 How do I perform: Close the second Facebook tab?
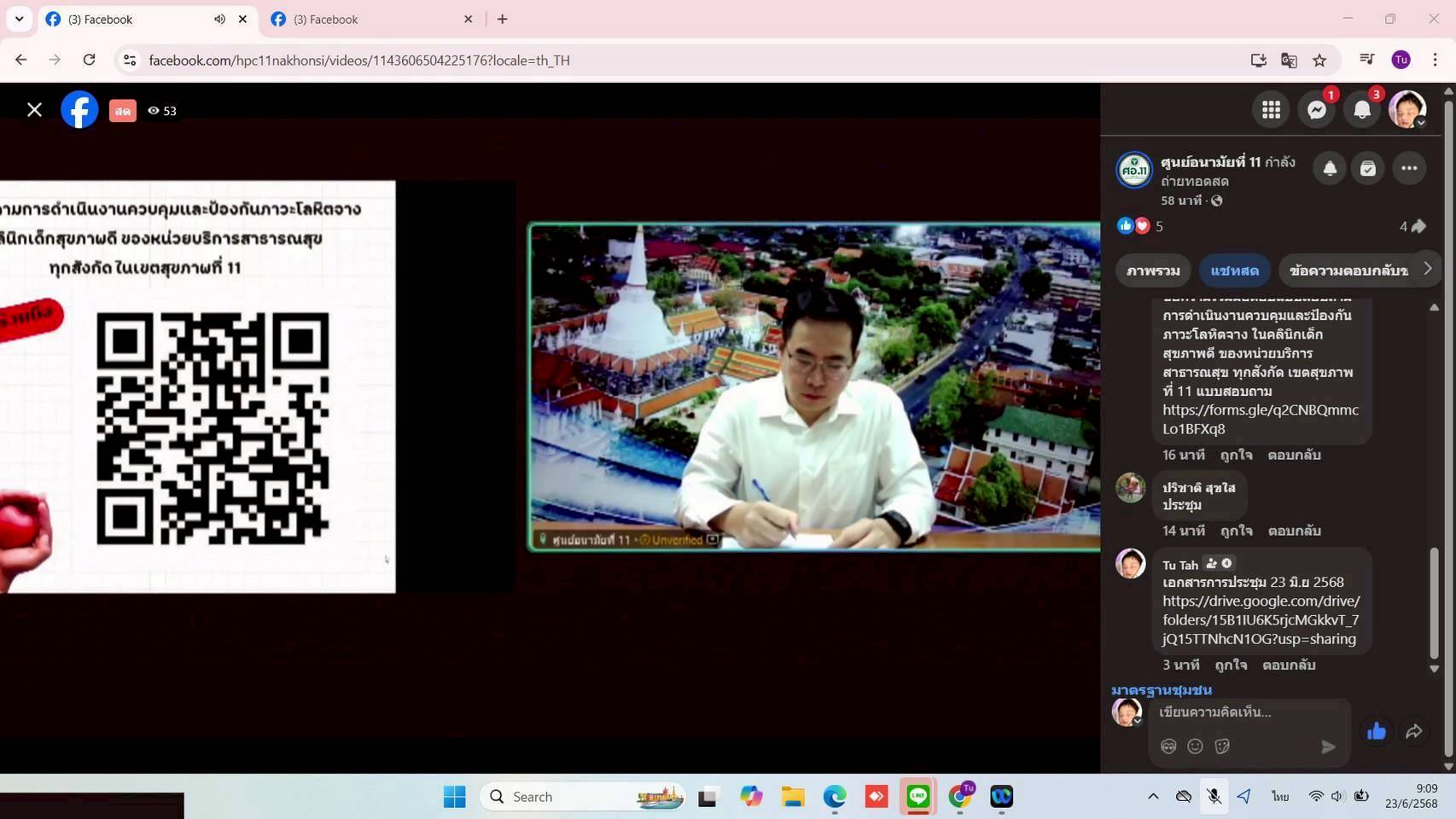(468, 19)
